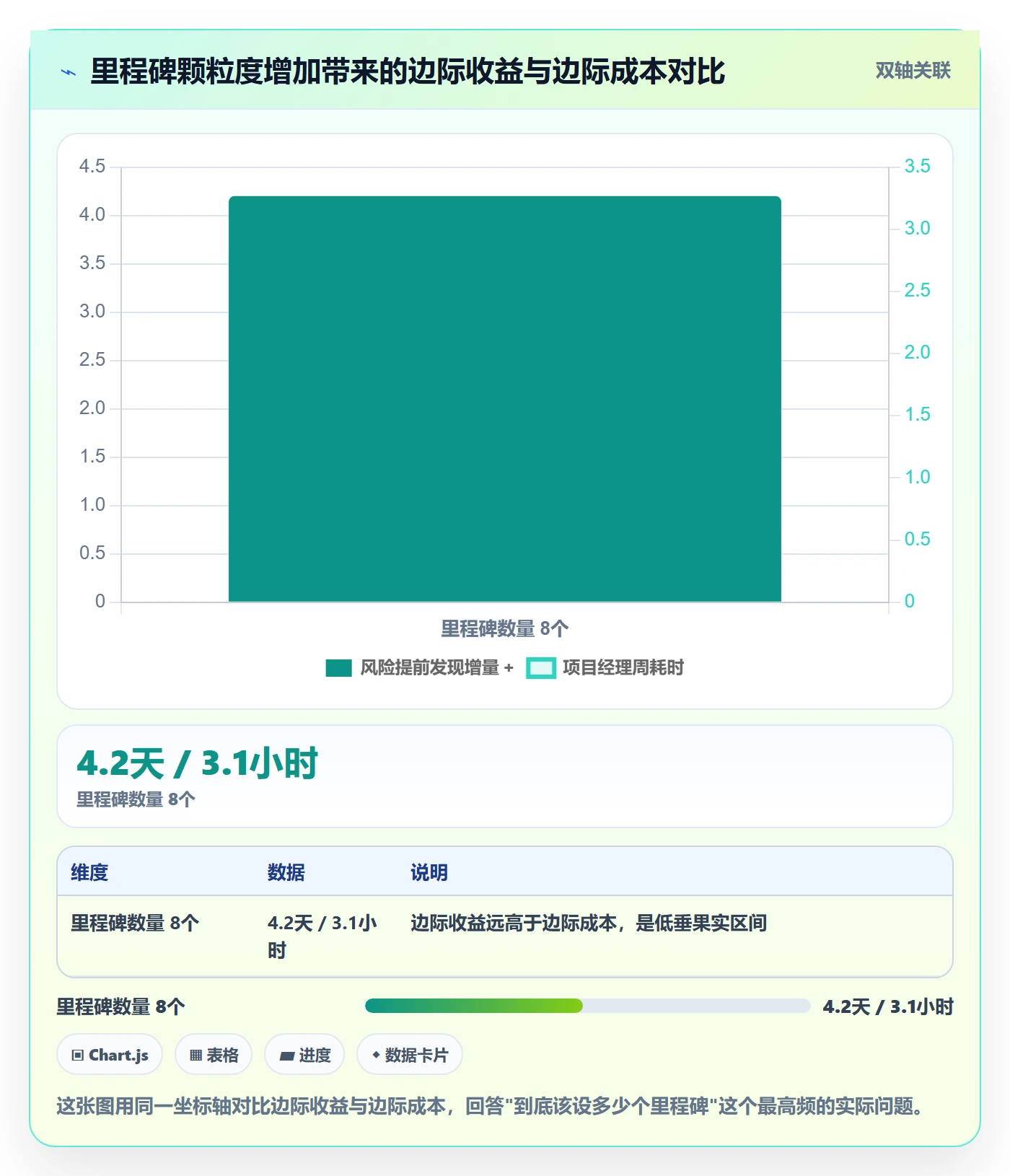Click the 里程碑数量 8个 label left of the progress bar
Image resolution: width=1010 pixels, height=1176 pixels.
point(121,1006)
